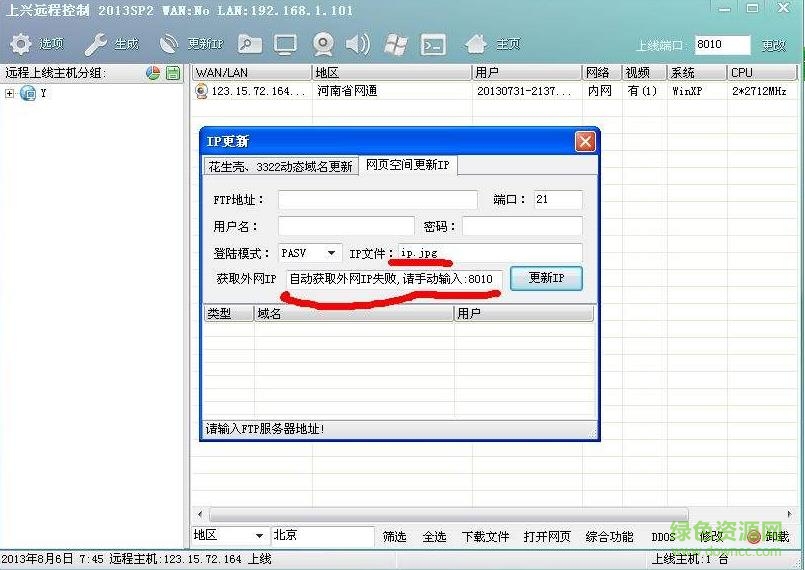Screen dimensions: 805x570
Task: Click the 修改 button
Action: click(x=712, y=537)
